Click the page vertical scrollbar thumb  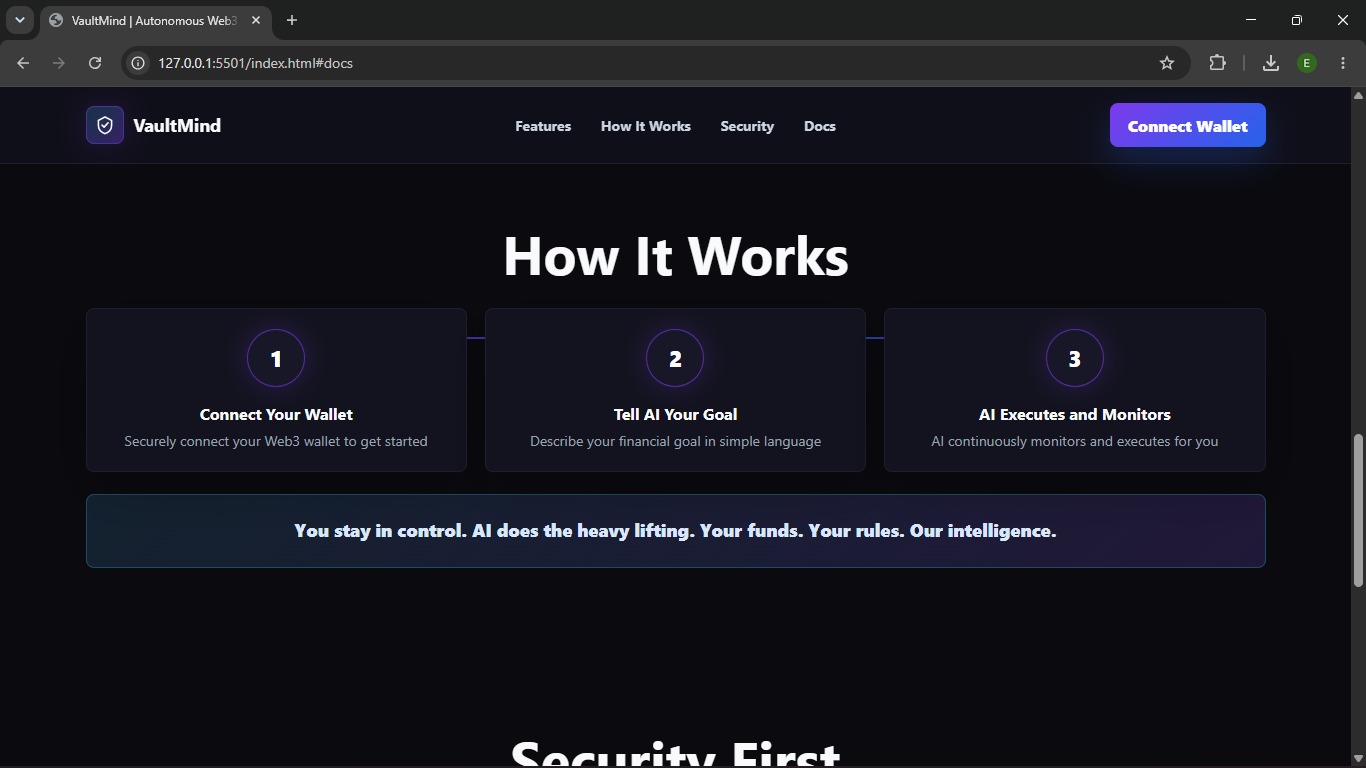click(1358, 510)
